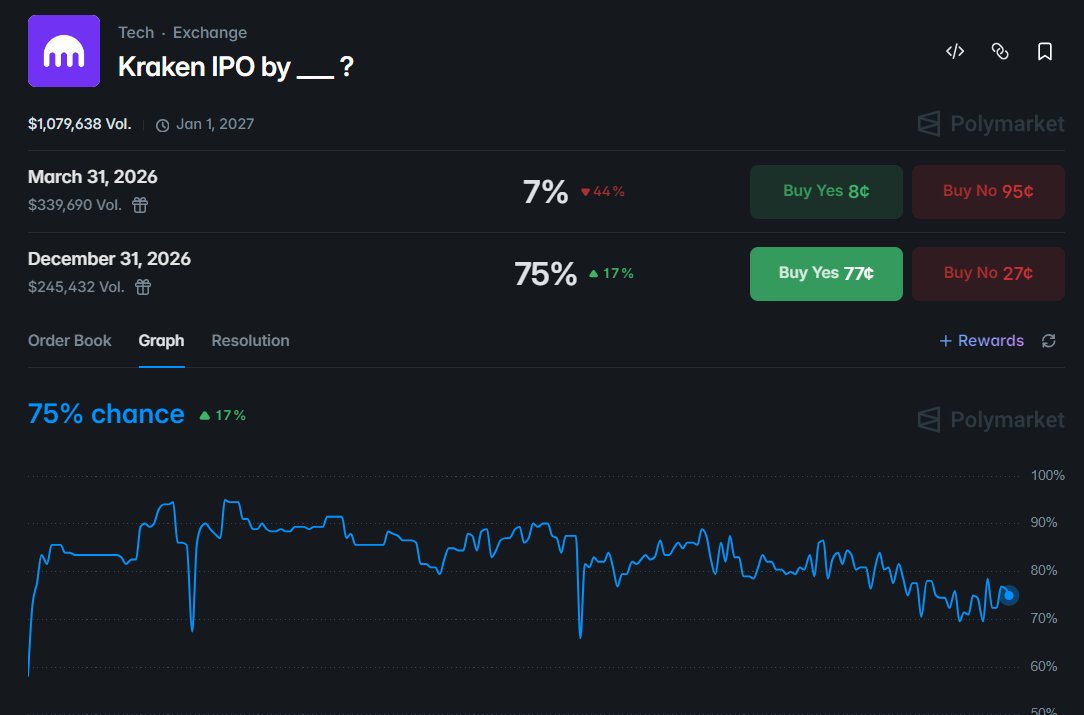
Task: Click the 70% y-axis label
Action: click(x=1044, y=618)
